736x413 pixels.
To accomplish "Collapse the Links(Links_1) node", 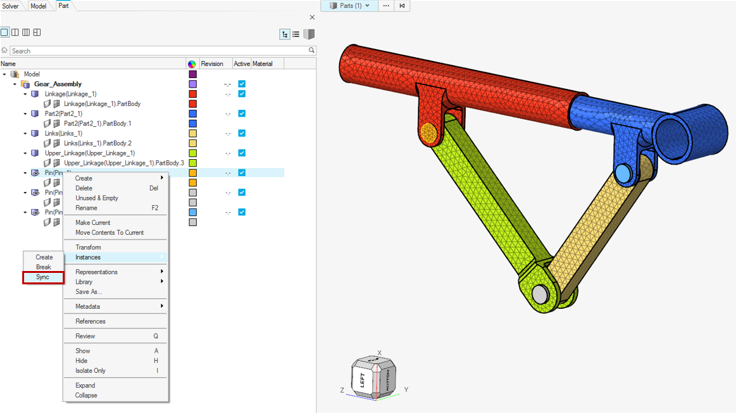I will (25, 133).
